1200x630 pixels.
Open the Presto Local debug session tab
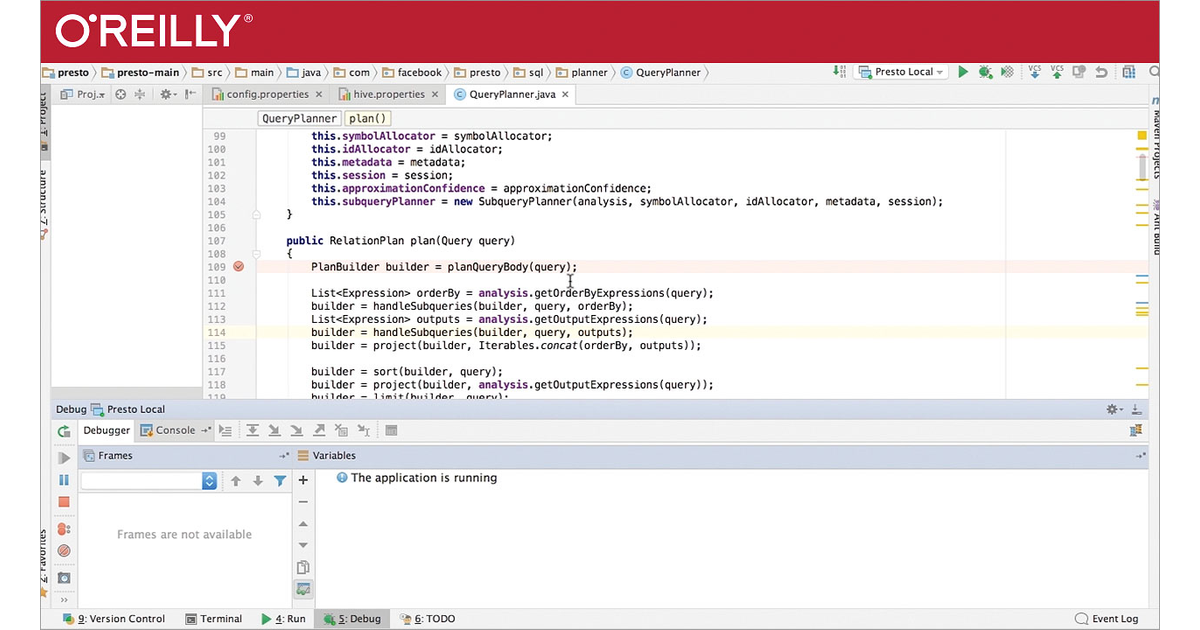tap(128, 409)
